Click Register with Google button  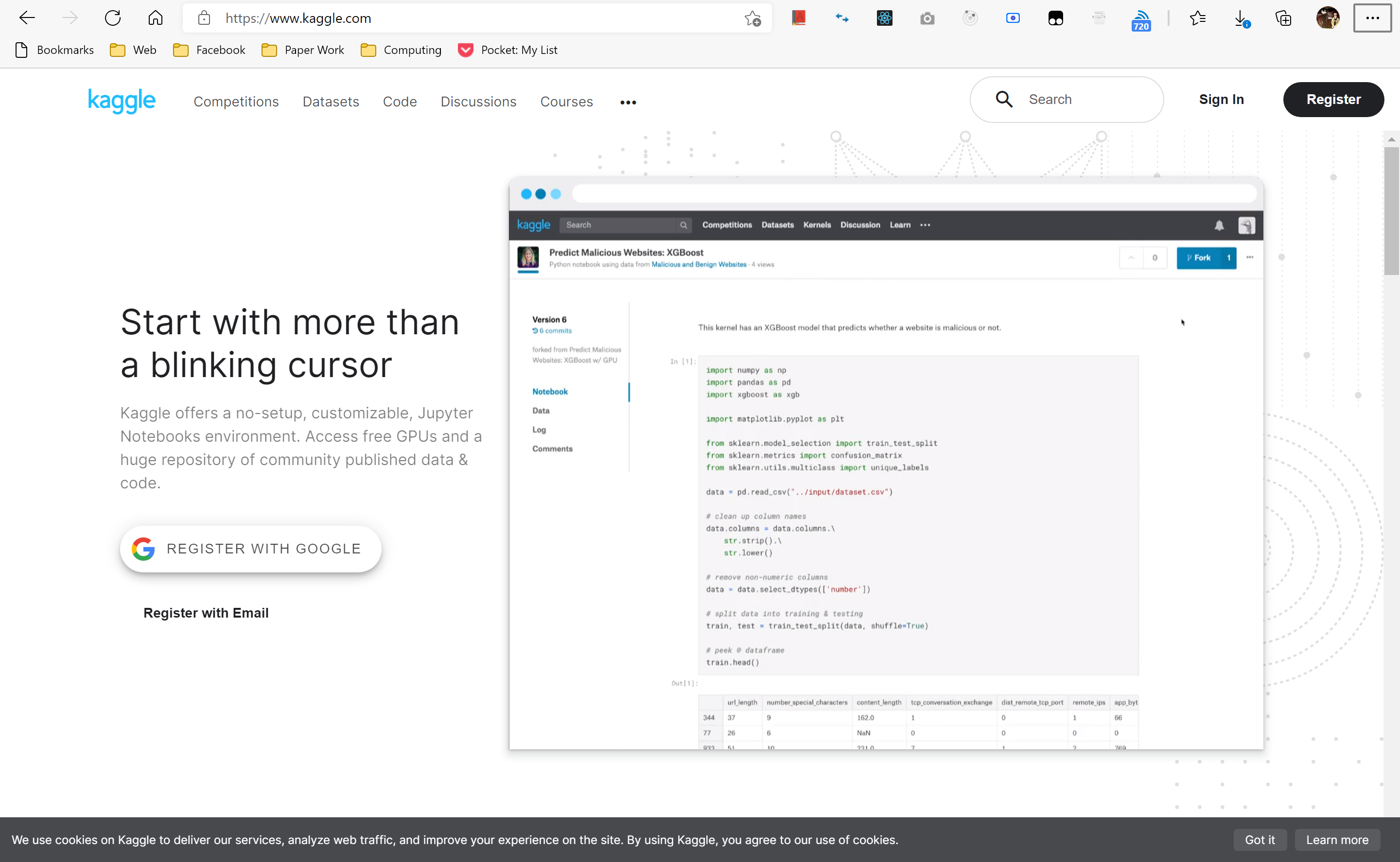pos(250,549)
